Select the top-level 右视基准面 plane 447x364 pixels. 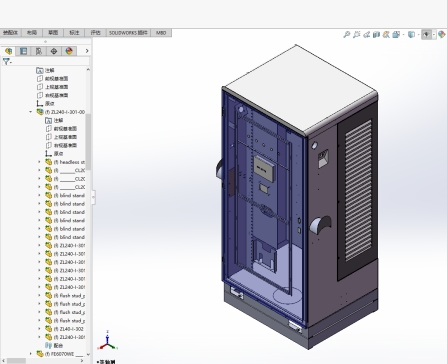coord(52,95)
